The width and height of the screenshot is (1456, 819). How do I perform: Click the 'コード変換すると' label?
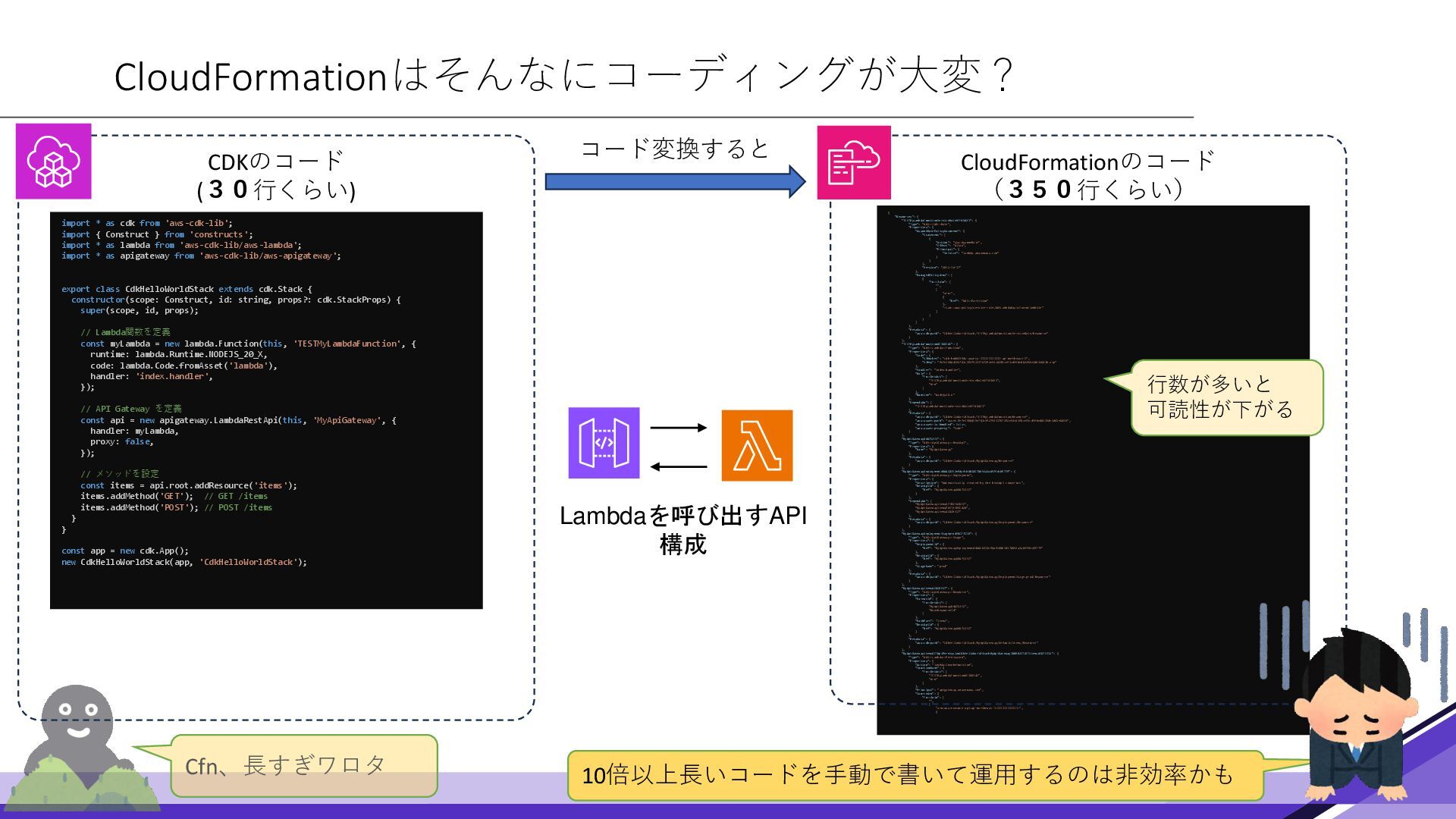pos(674,149)
